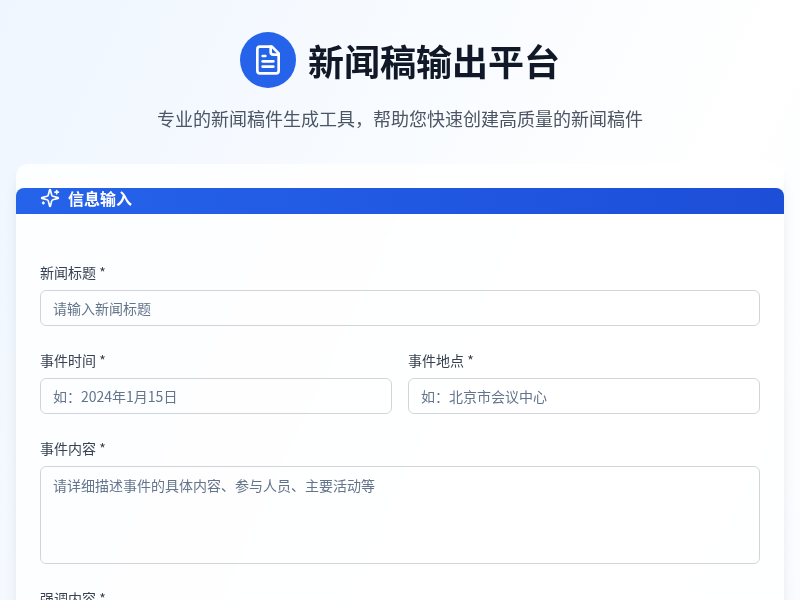This screenshot has height=600, width=800.
Task: Select the 事件地点 input field
Action: (584, 396)
